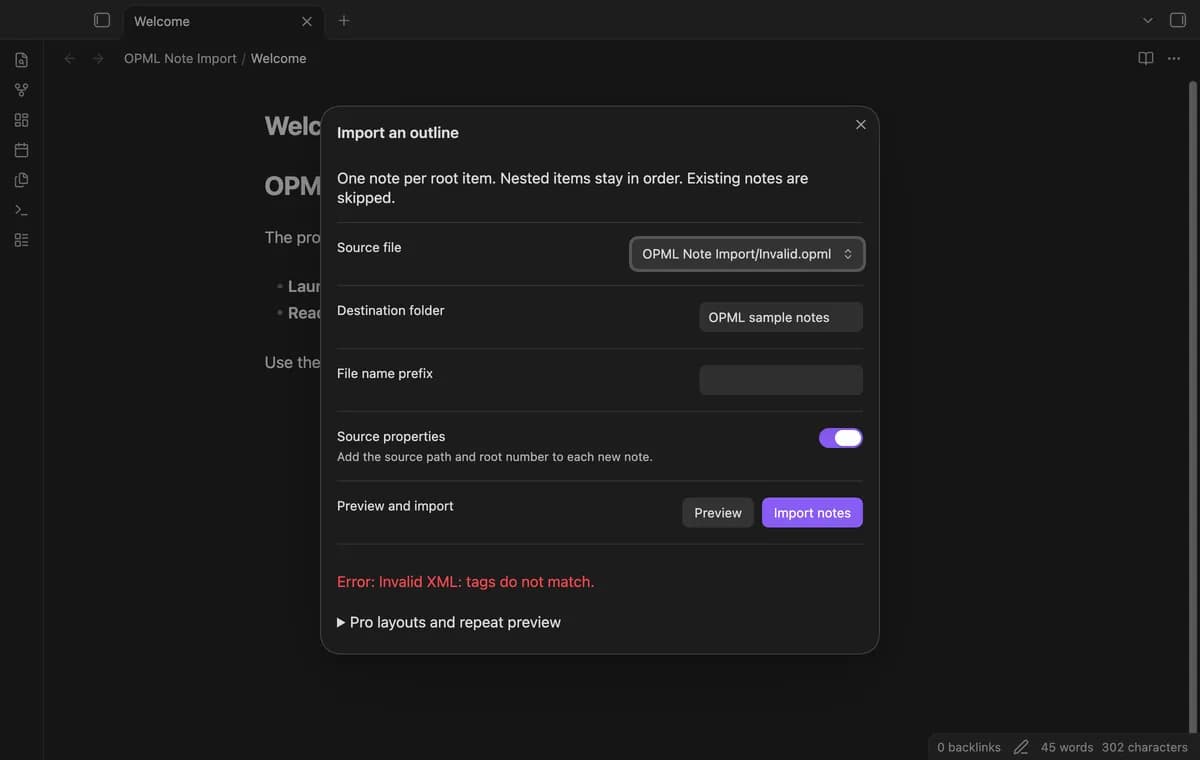Image resolution: width=1200 pixels, height=760 pixels.
Task: Open the tab list dropdown arrow
Action: tap(1148, 20)
